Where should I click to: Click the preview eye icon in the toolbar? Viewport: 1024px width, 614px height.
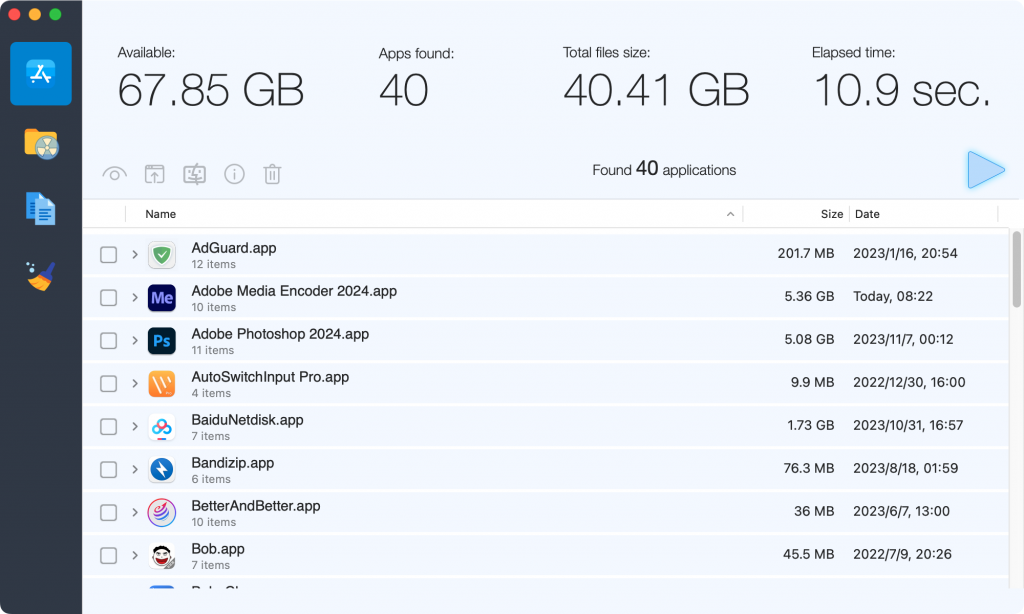[x=114, y=174]
